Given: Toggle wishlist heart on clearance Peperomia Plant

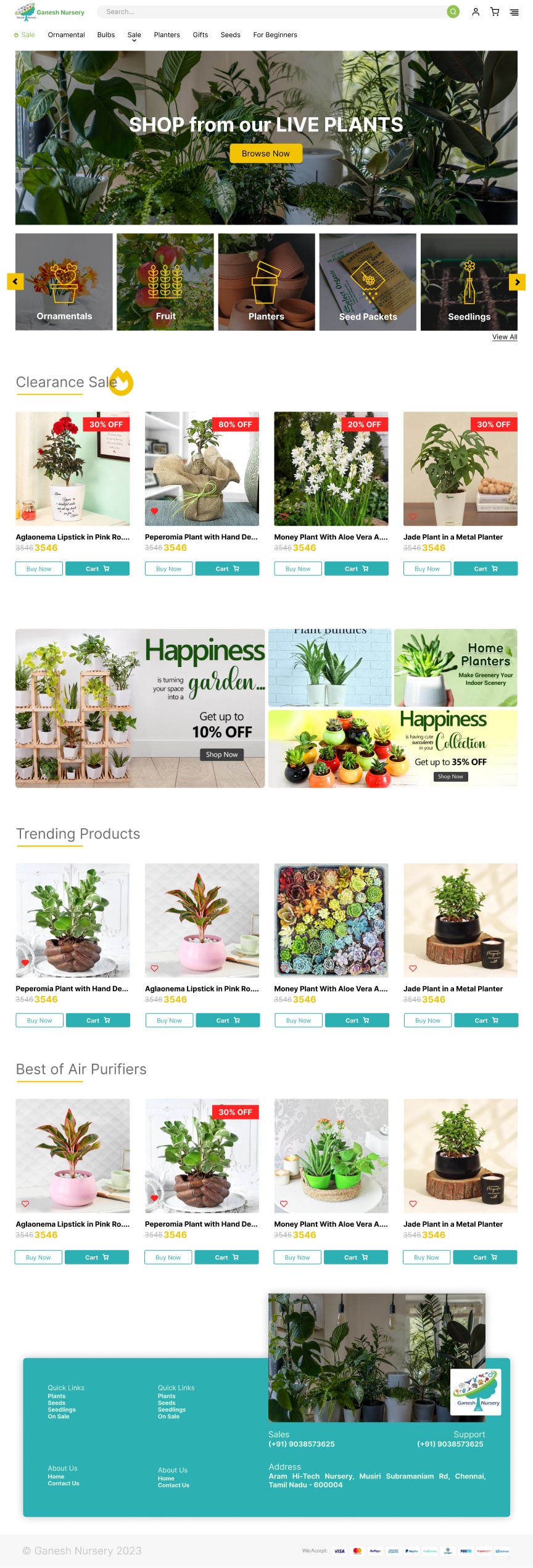Looking at the screenshot, I should pos(154,511).
